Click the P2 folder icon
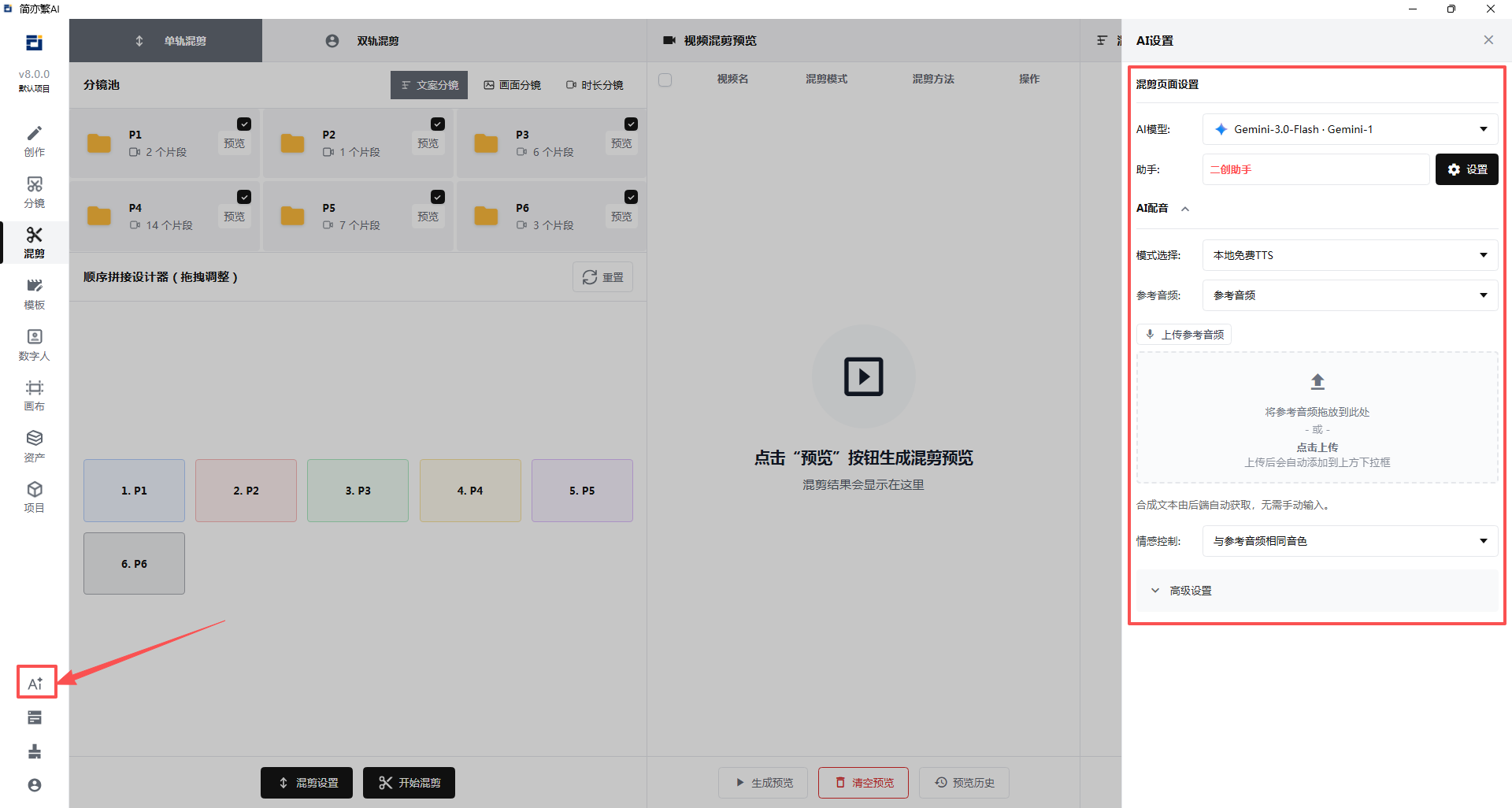 pyautogui.click(x=293, y=143)
